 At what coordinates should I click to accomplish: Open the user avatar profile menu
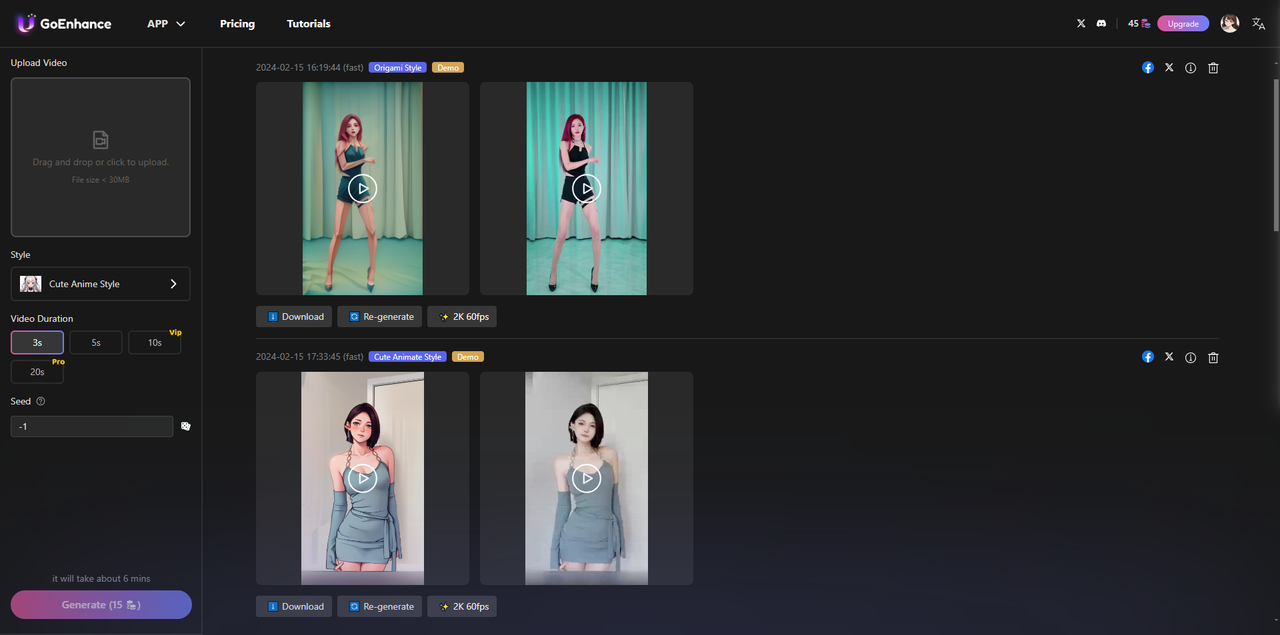pos(1230,23)
